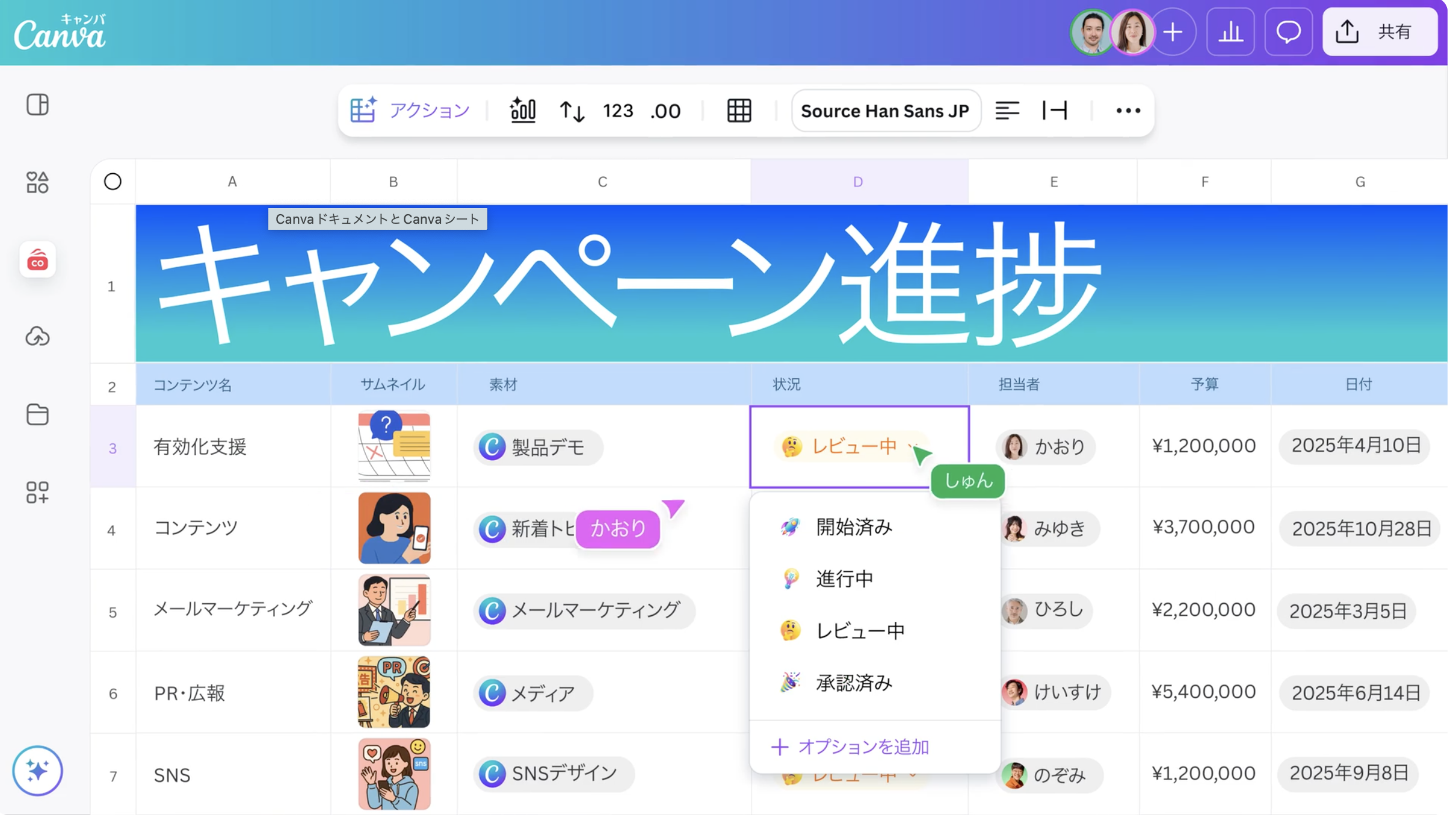Image resolution: width=1456 pixels, height=818 pixels.
Task: Open the elements icon in the sidebar
Action: (37, 182)
